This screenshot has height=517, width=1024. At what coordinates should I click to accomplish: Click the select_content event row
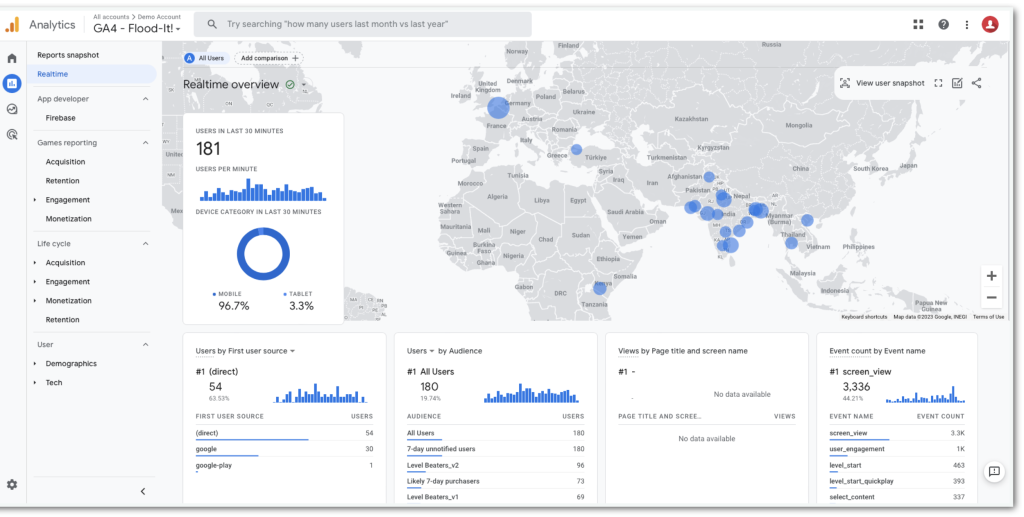point(897,497)
